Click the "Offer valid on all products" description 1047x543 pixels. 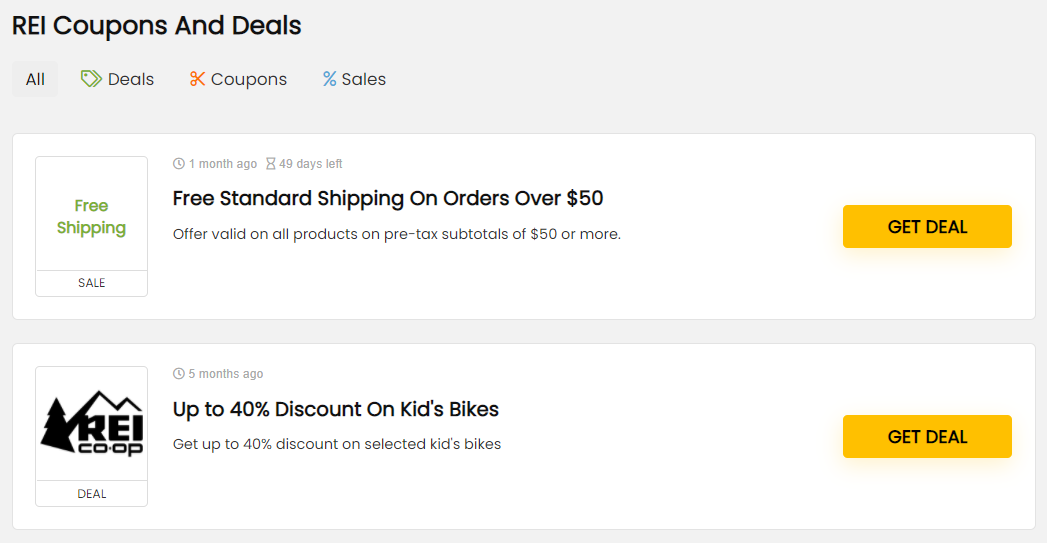click(397, 234)
